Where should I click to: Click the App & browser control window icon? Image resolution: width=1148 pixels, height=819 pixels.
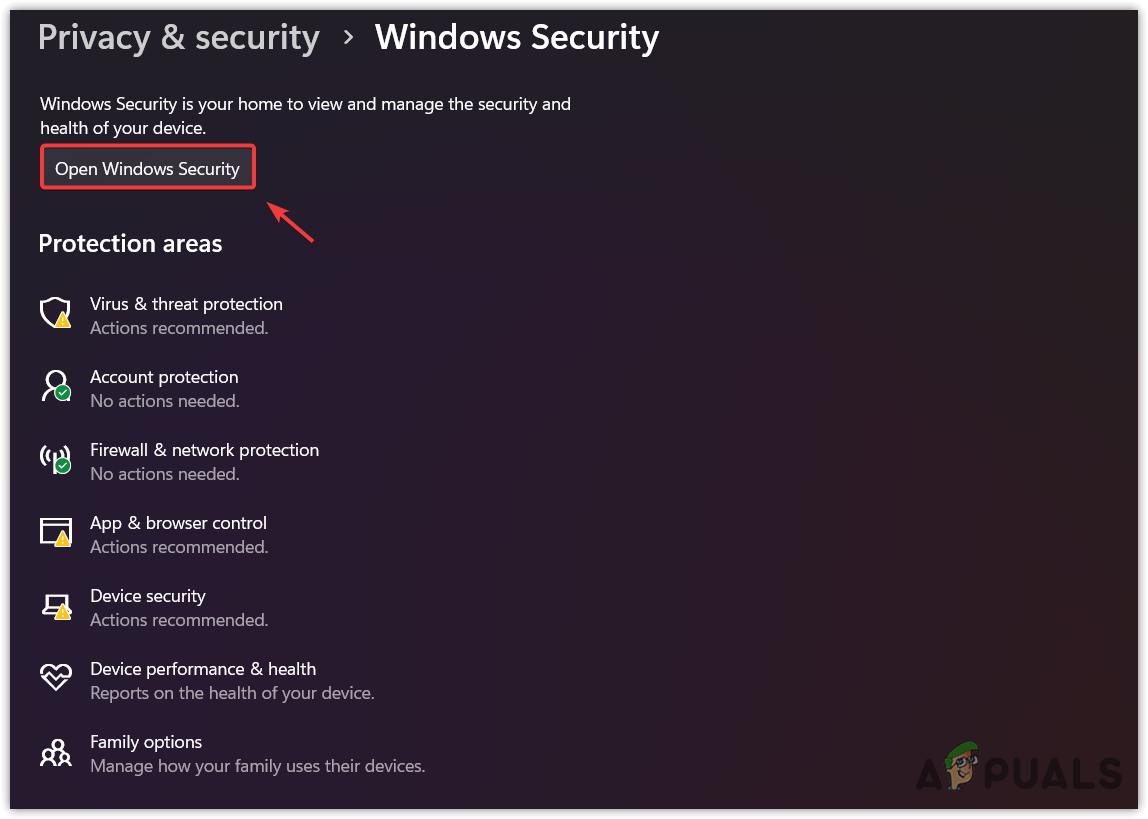55,532
